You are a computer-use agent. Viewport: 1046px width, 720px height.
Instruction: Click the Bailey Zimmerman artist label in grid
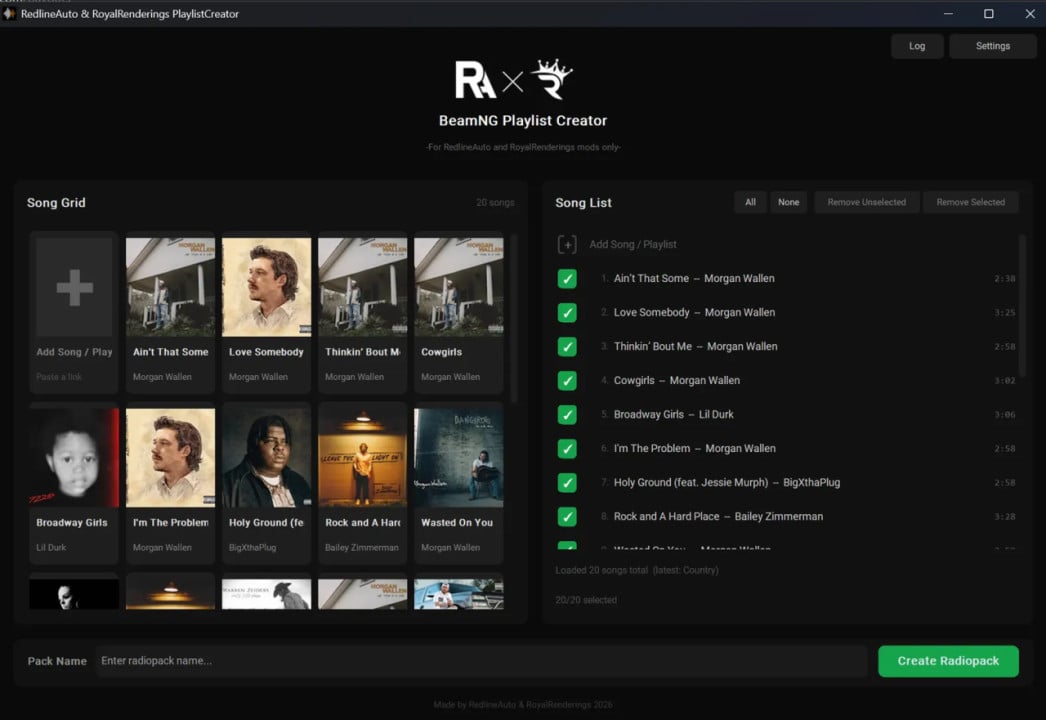click(362, 547)
